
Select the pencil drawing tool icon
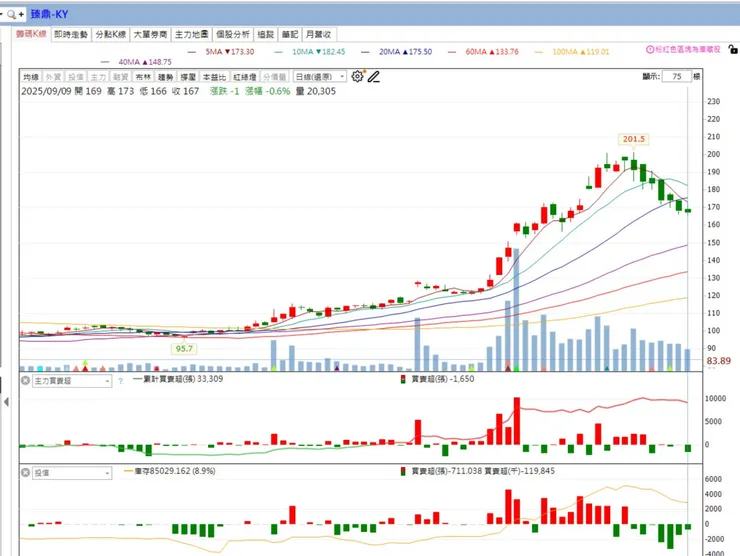pyautogui.click(x=374, y=76)
